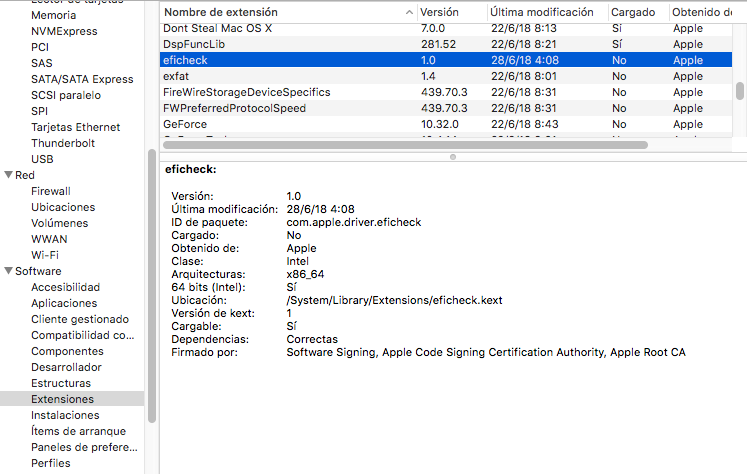This screenshot has width=747, height=474.
Task: Click the Firmado por signing authority text
Action: [x=486, y=352]
